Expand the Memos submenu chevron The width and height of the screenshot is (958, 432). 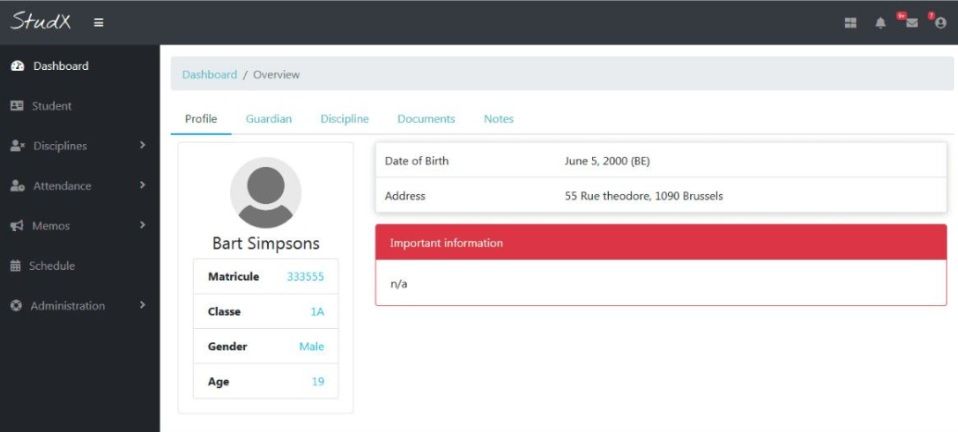(142, 225)
